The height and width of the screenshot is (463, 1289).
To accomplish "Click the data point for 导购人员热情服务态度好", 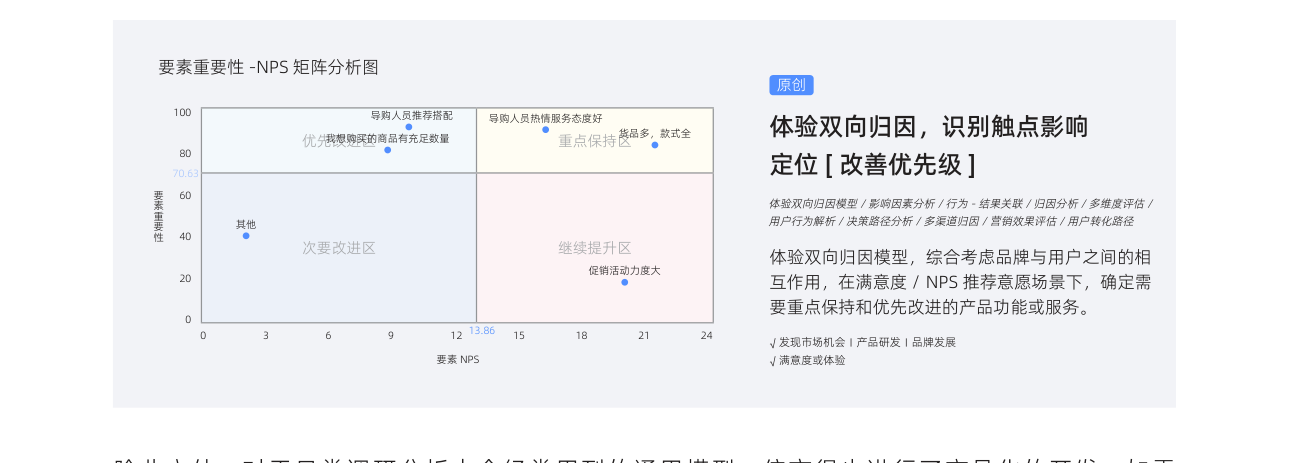I will click(x=546, y=129).
